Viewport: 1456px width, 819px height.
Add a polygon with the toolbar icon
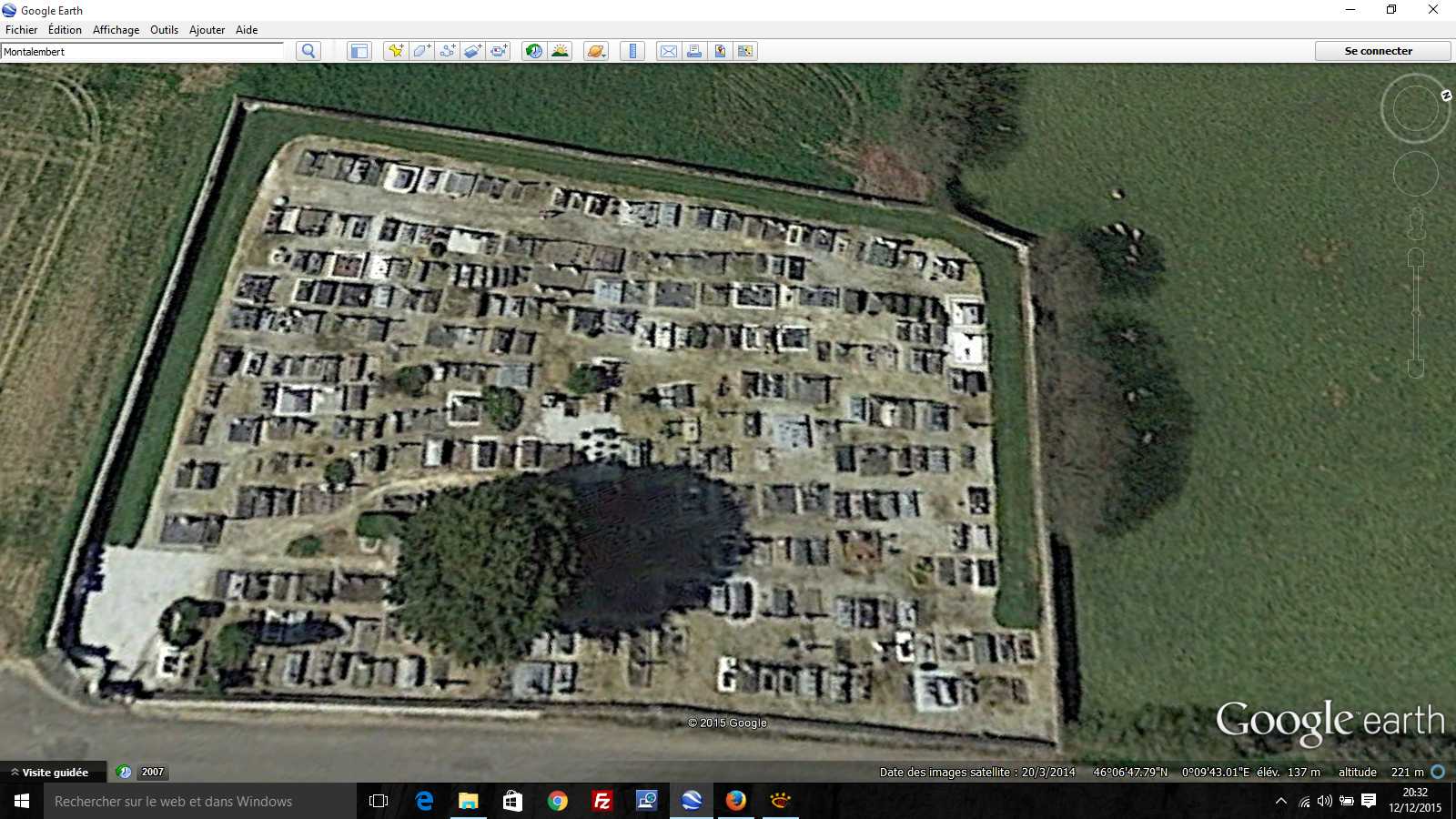click(421, 51)
